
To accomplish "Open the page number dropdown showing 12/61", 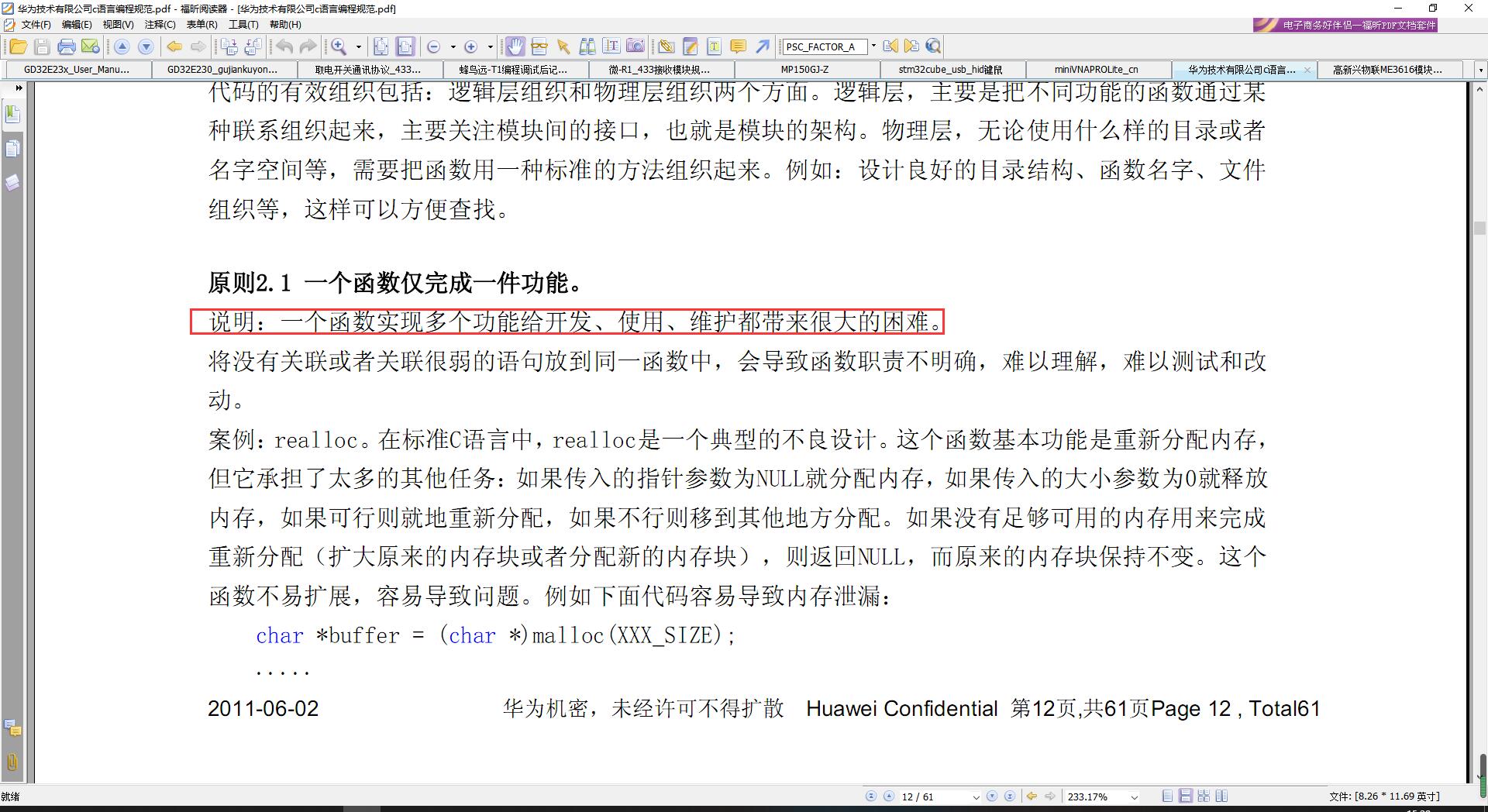I will [975, 796].
